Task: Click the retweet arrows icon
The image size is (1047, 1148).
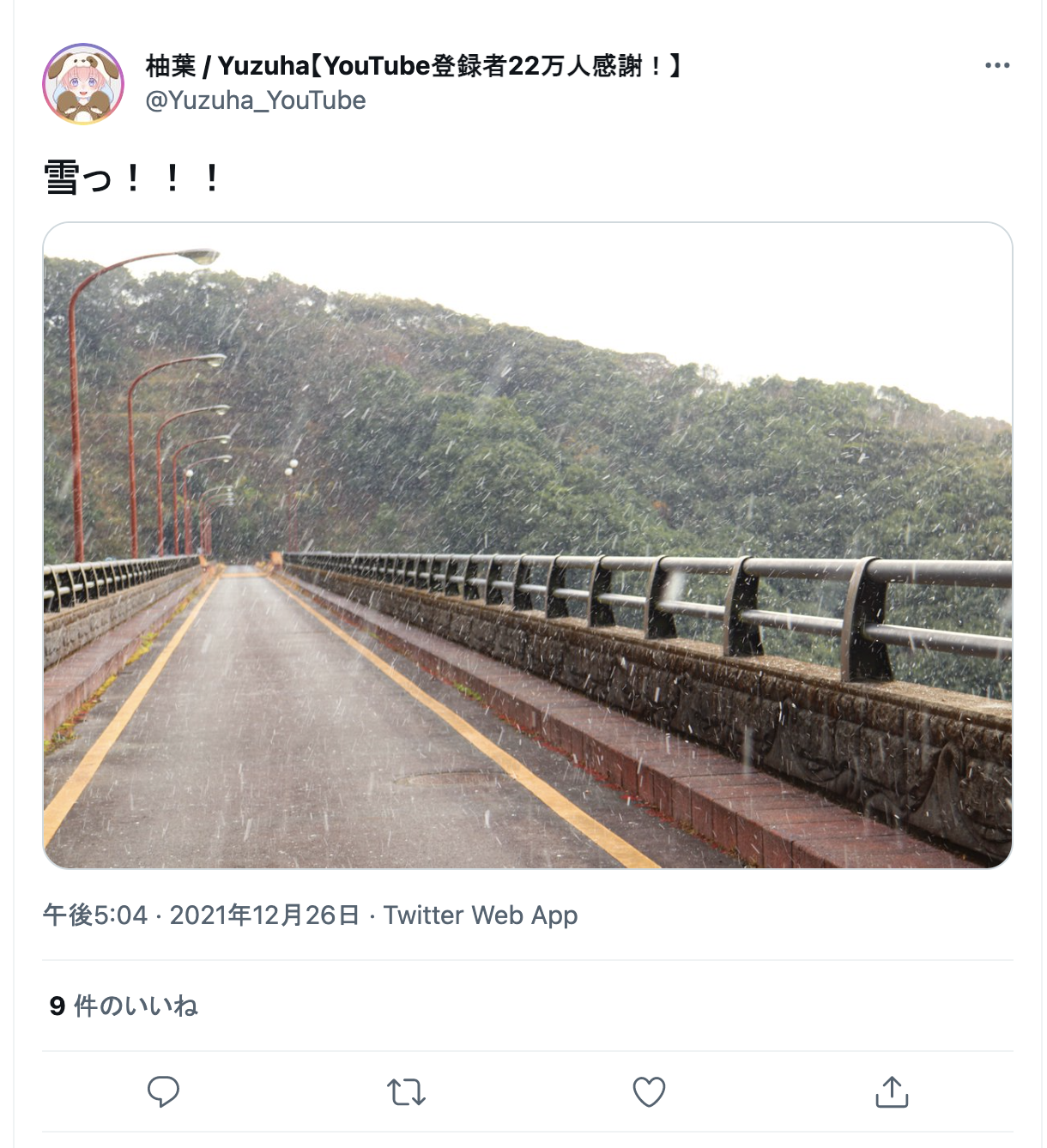Action: pyautogui.click(x=406, y=1092)
